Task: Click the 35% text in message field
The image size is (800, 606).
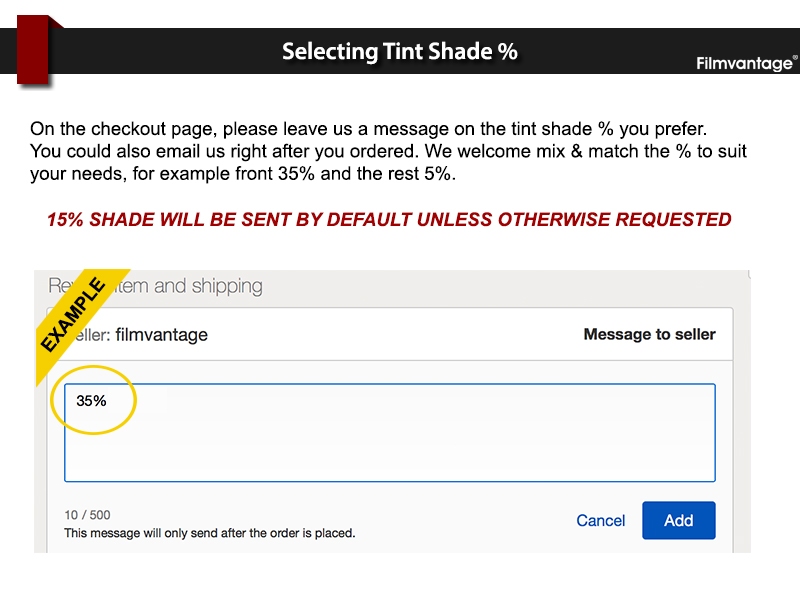Action: click(x=91, y=400)
